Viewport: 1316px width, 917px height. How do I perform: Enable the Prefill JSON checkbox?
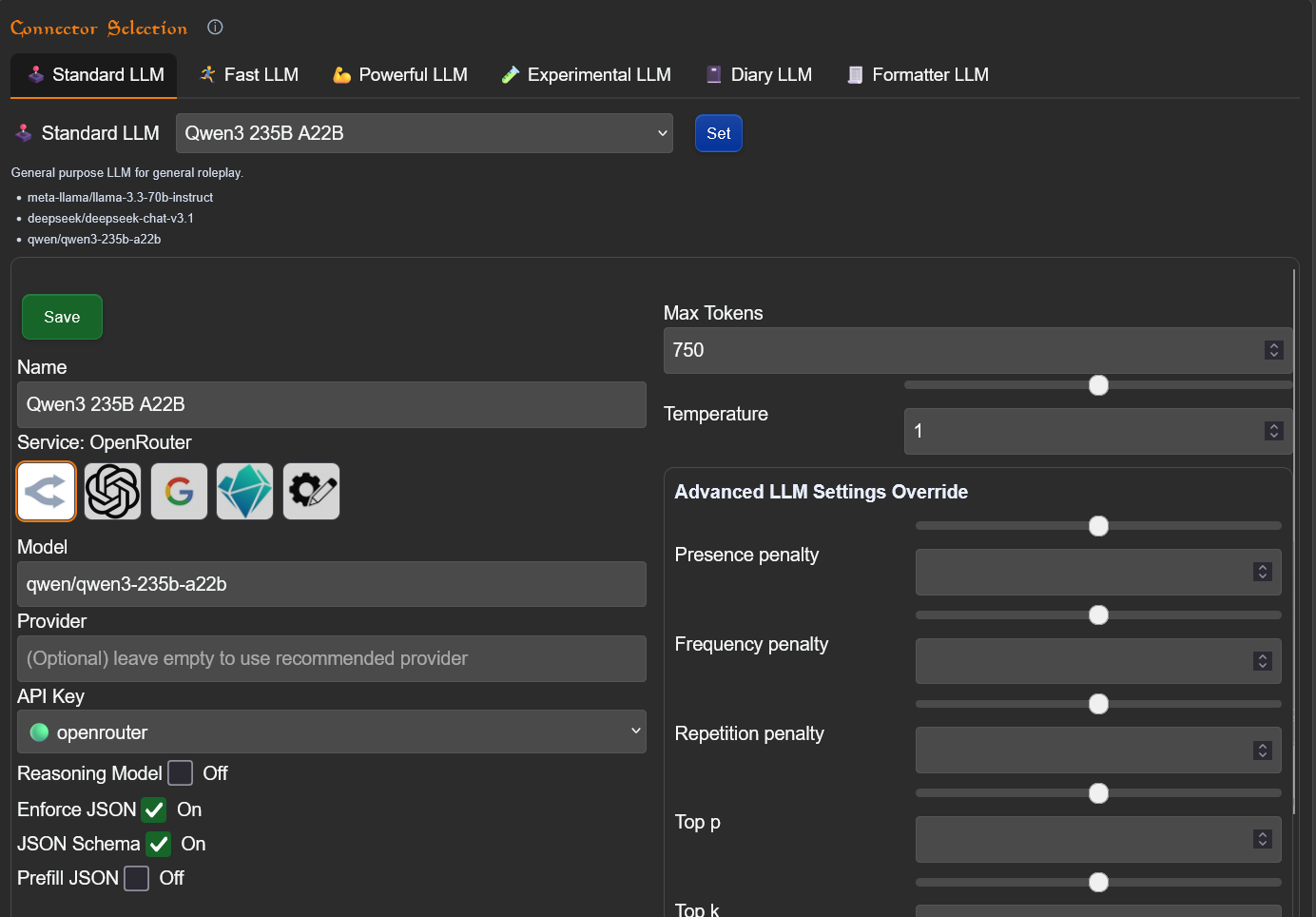click(137, 879)
